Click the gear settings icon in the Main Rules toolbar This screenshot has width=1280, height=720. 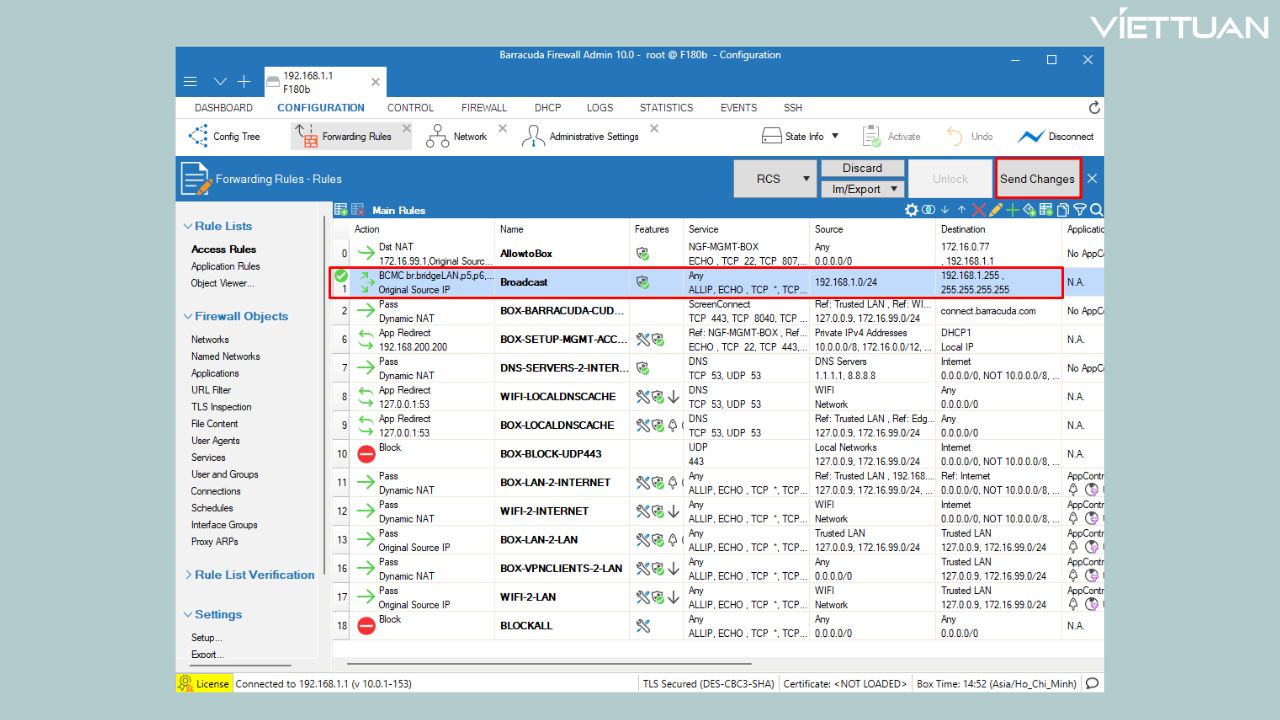point(911,210)
